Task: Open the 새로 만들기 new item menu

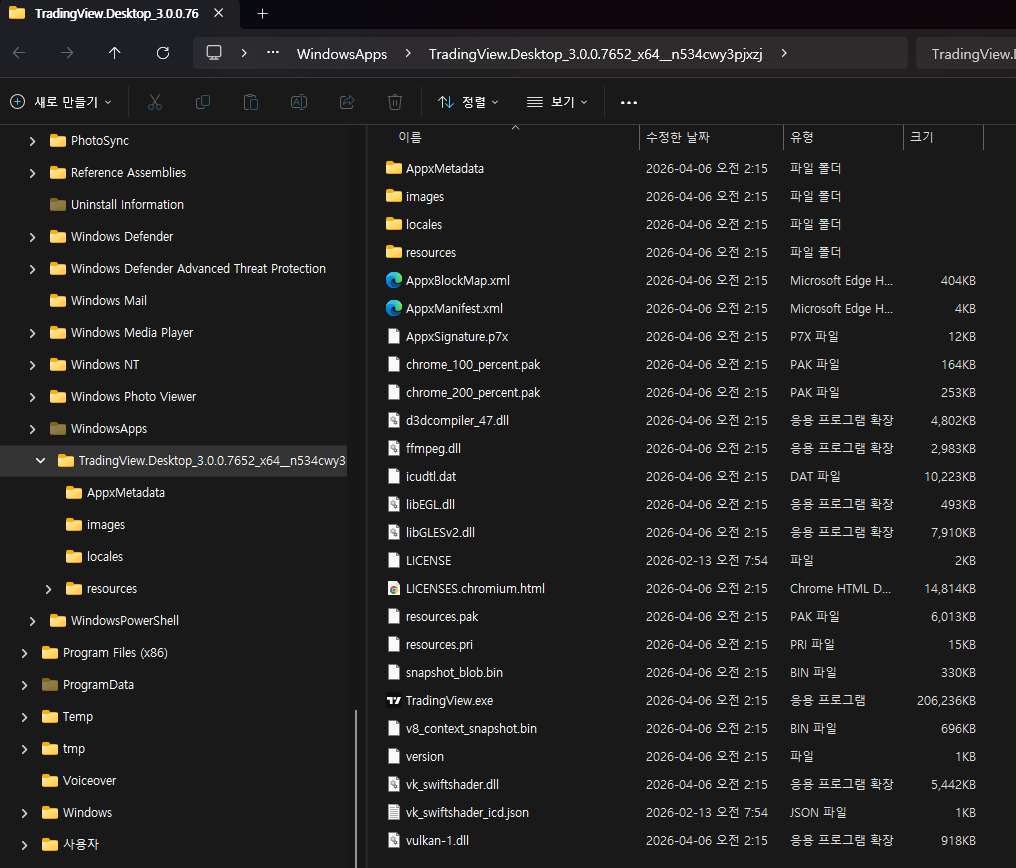Action: coord(60,102)
